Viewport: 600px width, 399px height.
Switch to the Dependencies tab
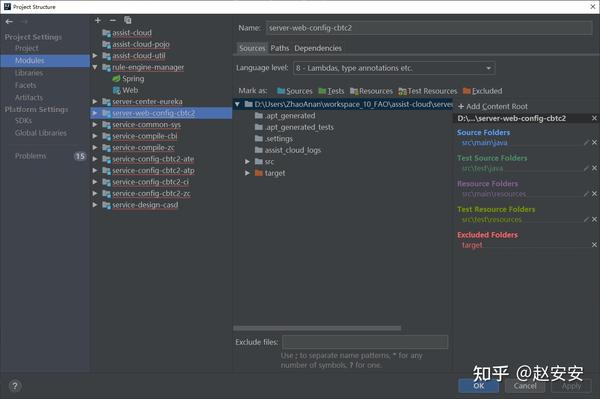pyautogui.click(x=318, y=48)
